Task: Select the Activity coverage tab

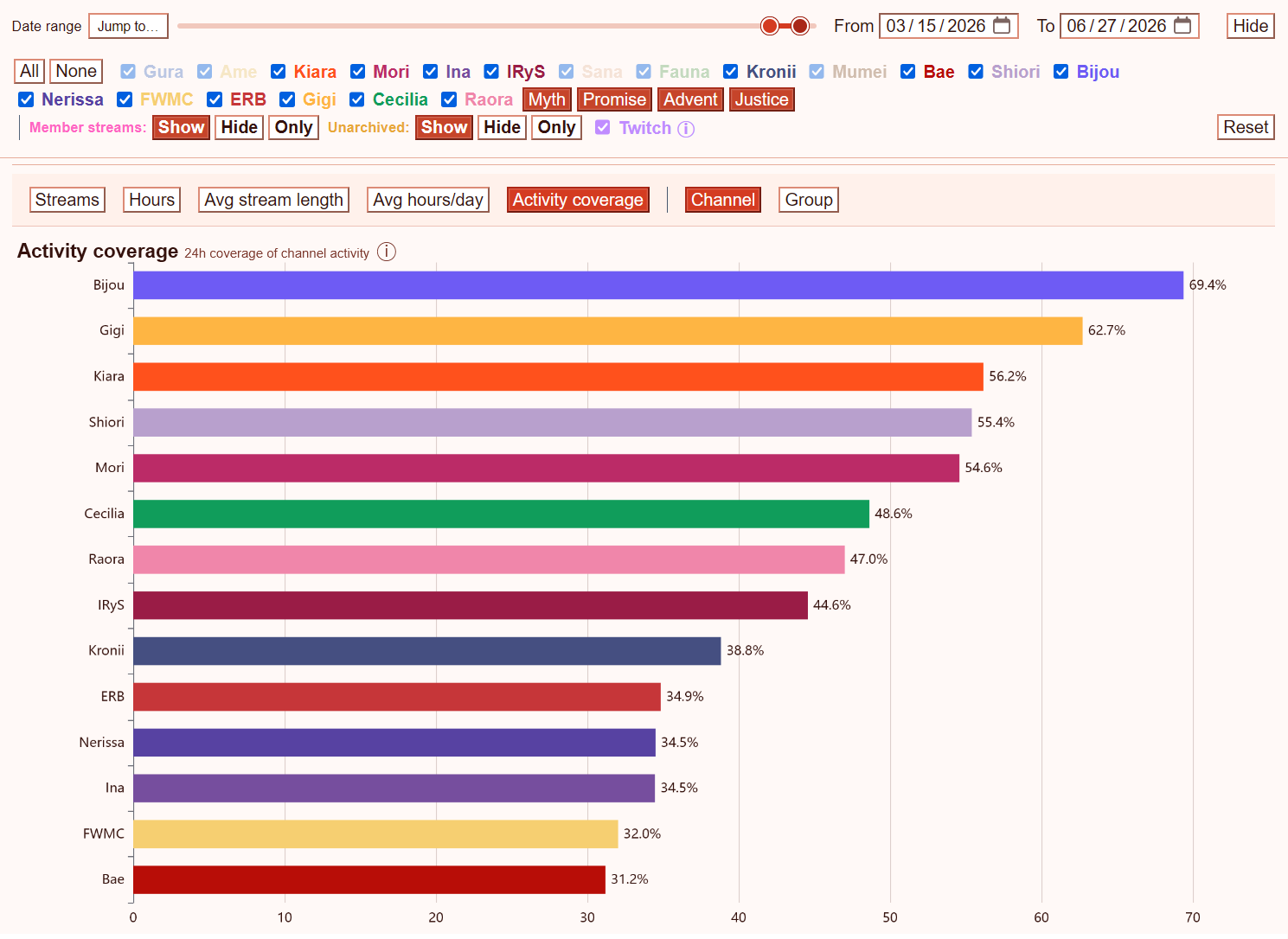Action: pos(578,200)
